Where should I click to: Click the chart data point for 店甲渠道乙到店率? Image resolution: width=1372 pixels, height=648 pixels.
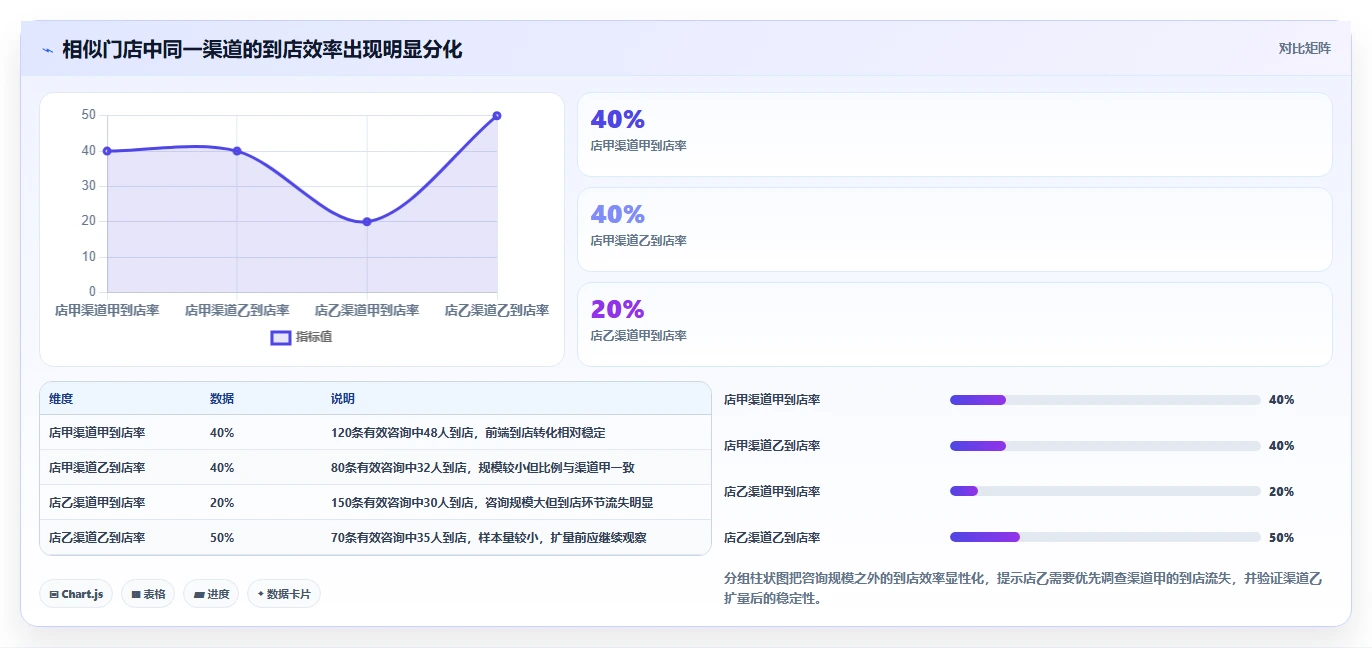(237, 151)
